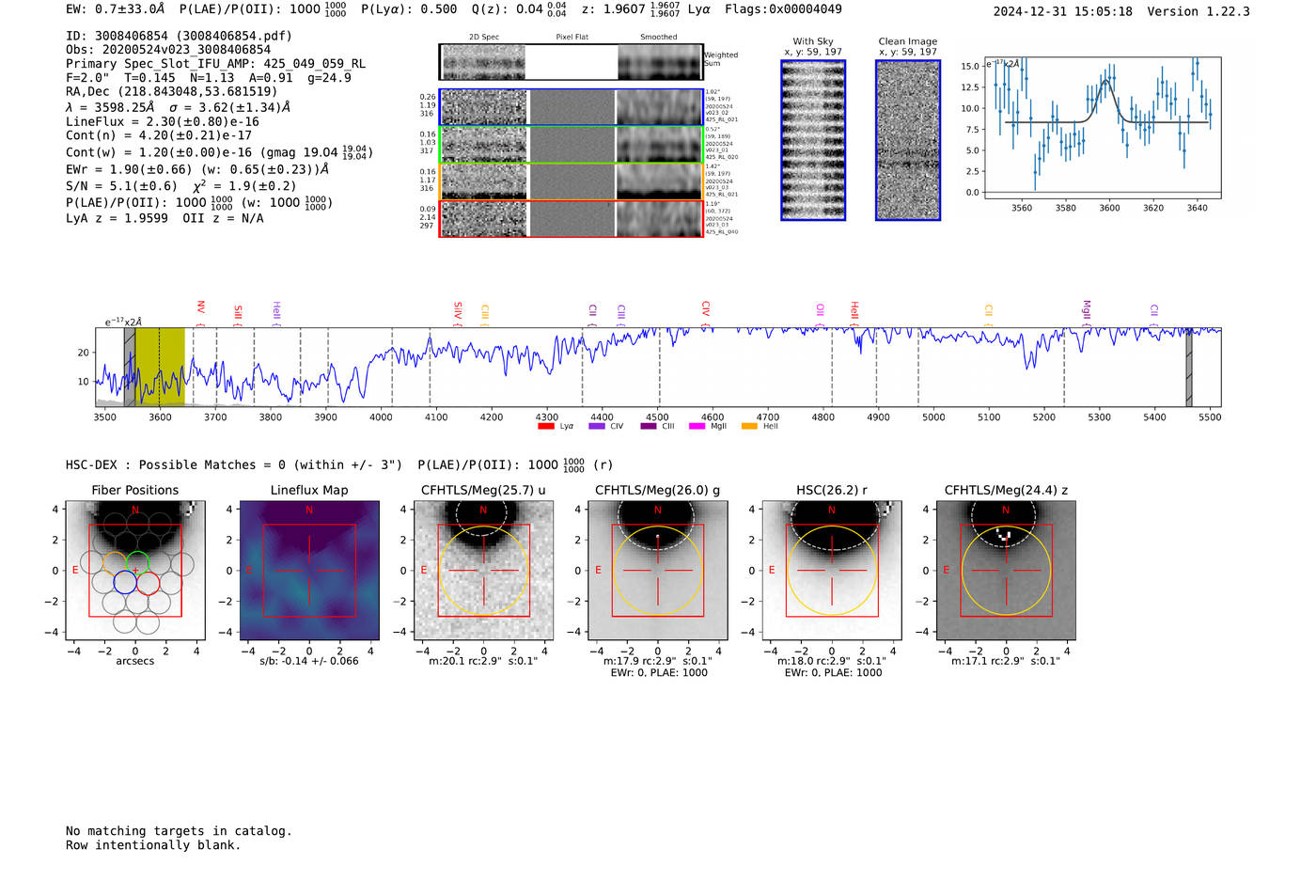1316x896 pixels.
Task: Select the SiIV line marker above the spectrum
Action: [x=458, y=313]
